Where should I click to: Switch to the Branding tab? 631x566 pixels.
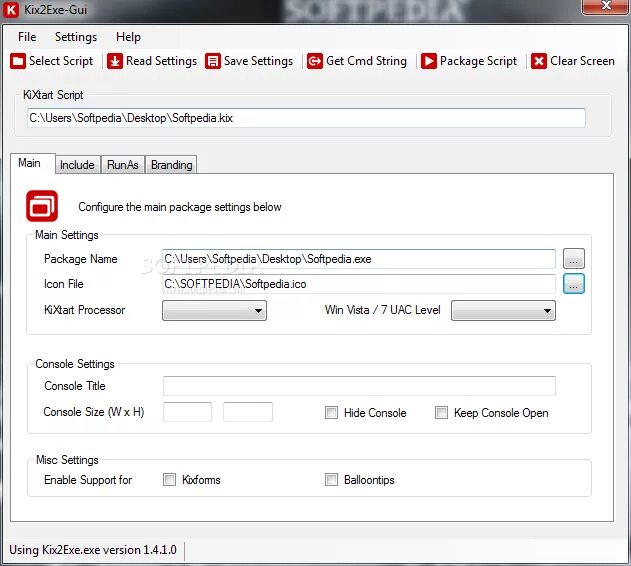(171, 165)
